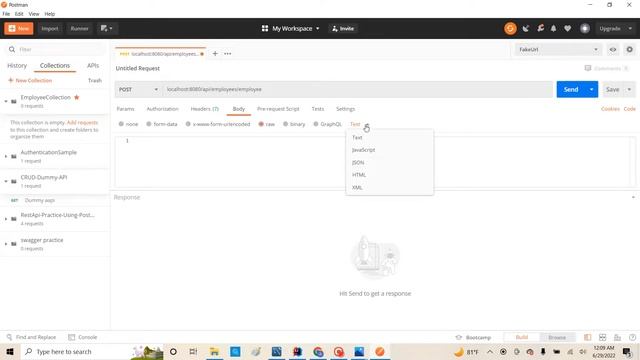Click the environment quick look eye icon
Viewport: 640px width, 360px height.
[x=613, y=49]
